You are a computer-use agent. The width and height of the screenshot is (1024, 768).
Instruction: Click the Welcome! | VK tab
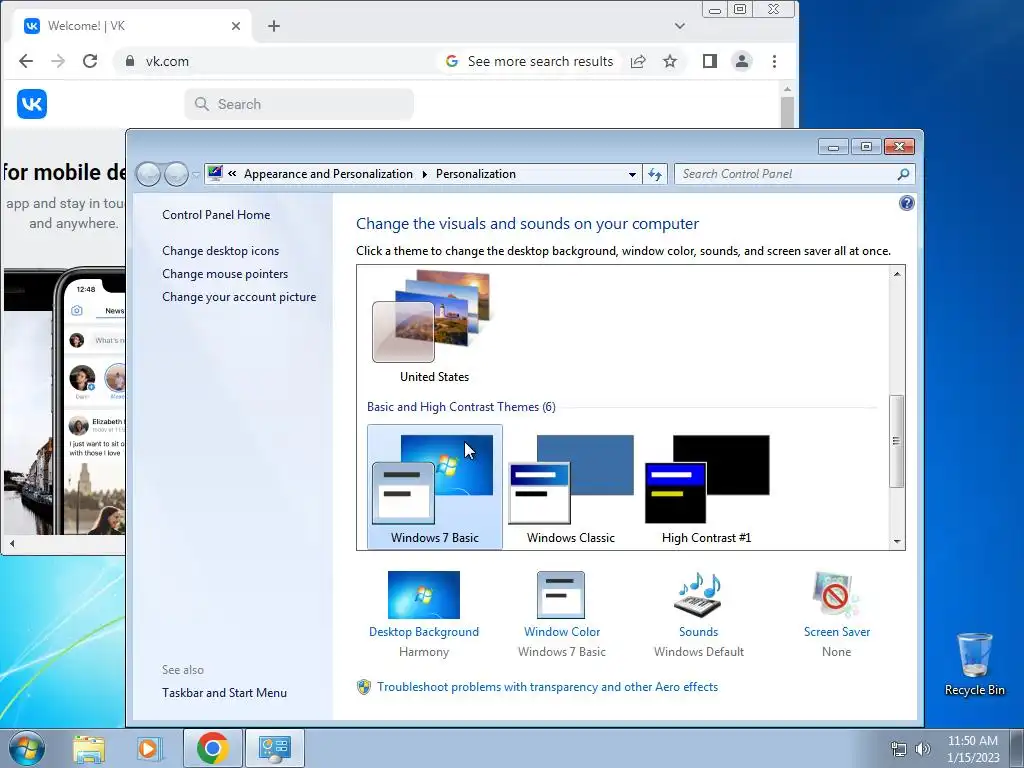tap(132, 26)
